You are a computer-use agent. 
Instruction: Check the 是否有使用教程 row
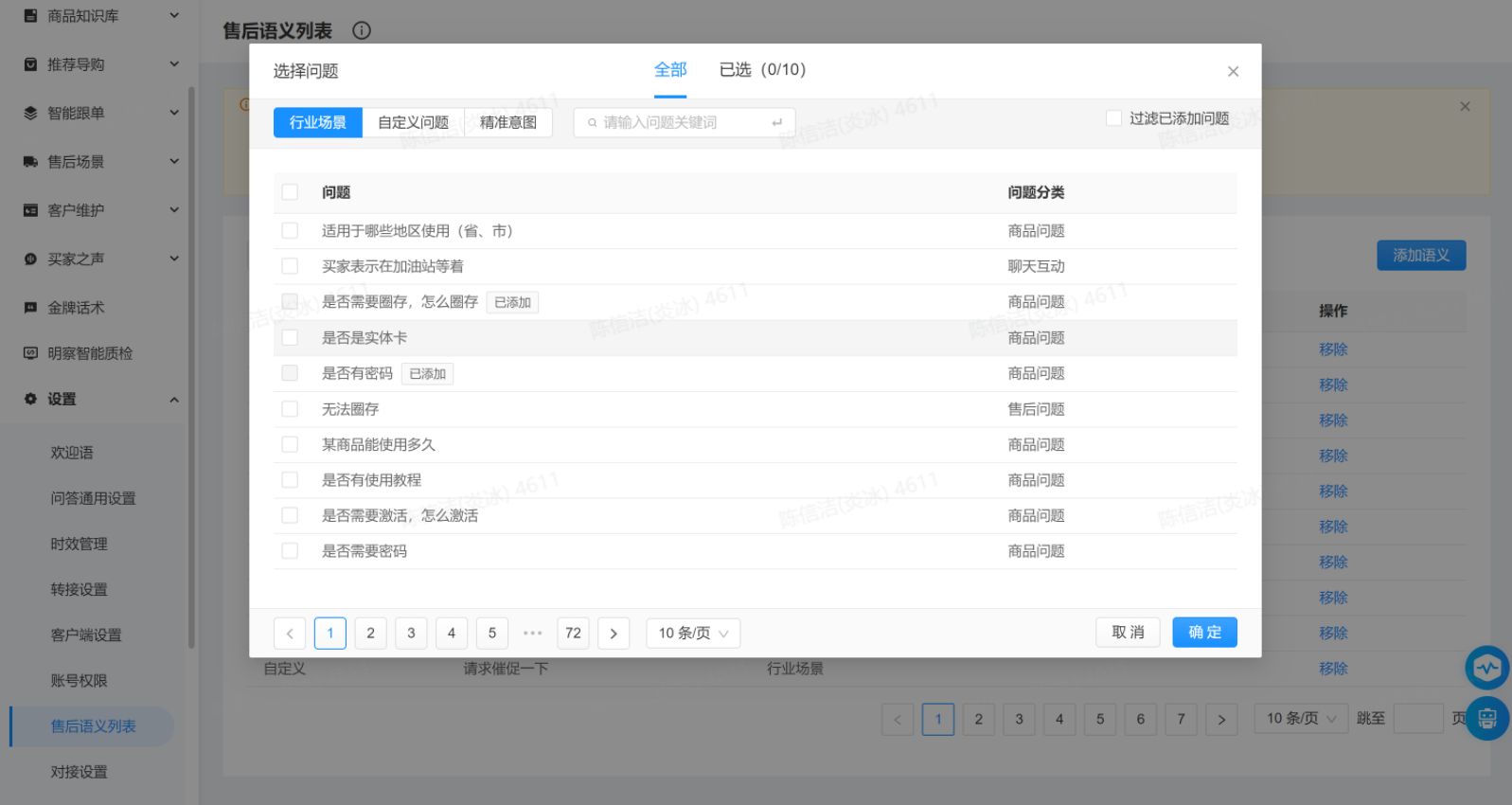[290, 480]
